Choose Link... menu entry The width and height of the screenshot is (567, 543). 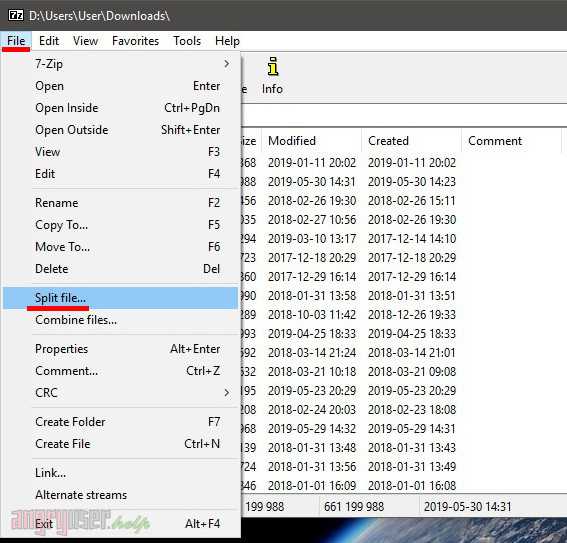(x=121, y=473)
